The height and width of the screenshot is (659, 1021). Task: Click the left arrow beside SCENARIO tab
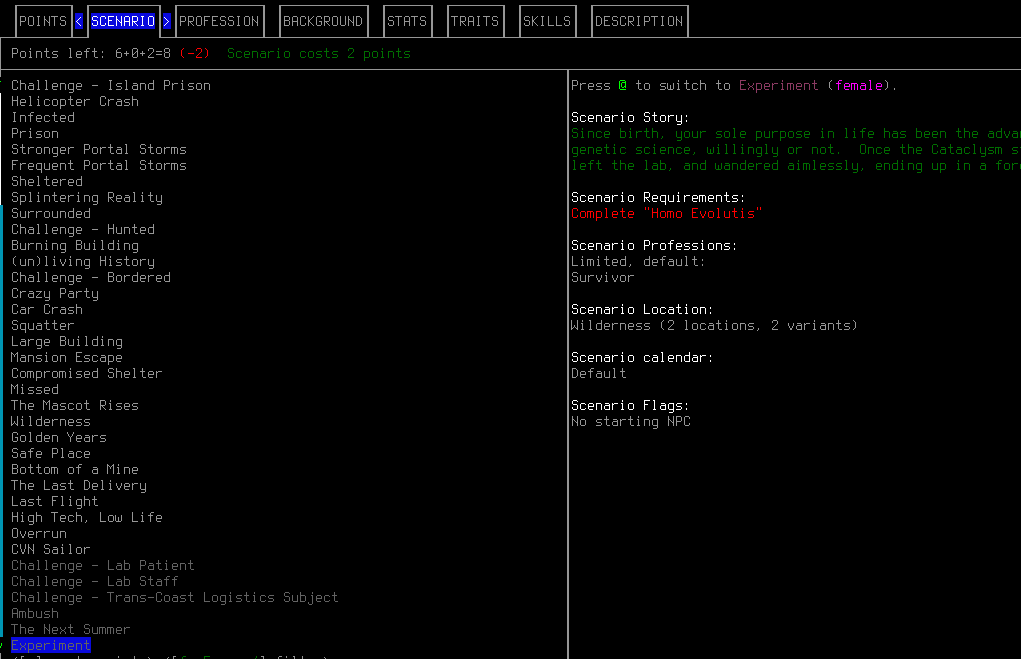click(x=79, y=21)
